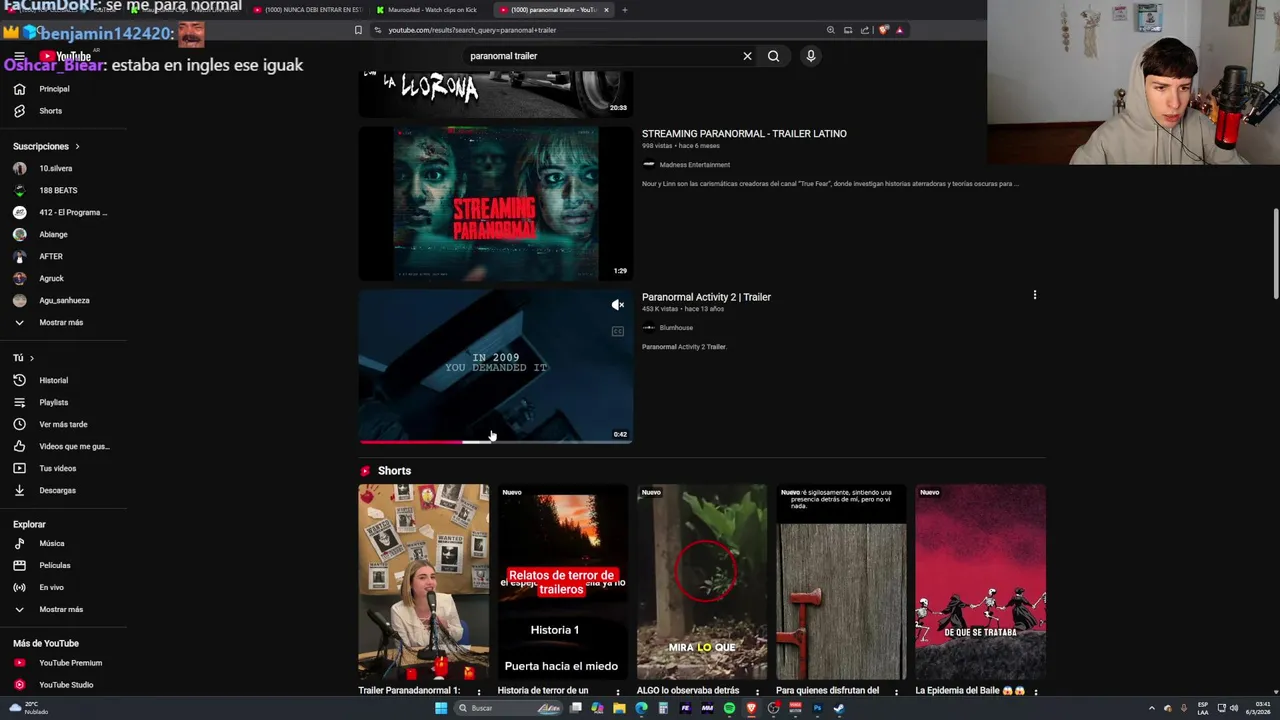Bookmark this page in the address bar
The image size is (1280, 720).
pos(358,30)
